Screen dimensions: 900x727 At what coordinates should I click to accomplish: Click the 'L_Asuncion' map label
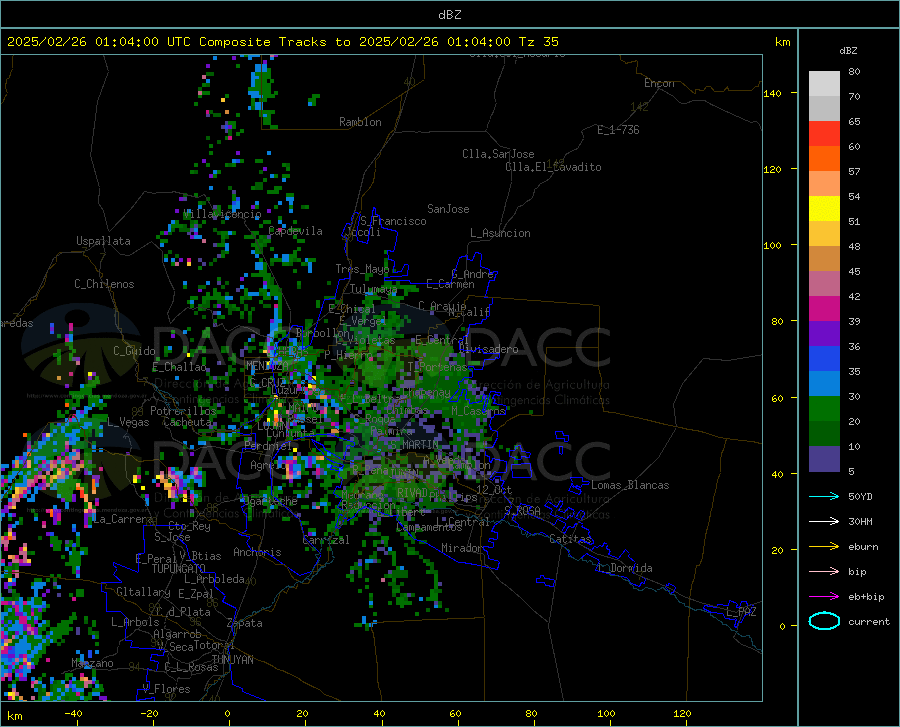(x=500, y=233)
